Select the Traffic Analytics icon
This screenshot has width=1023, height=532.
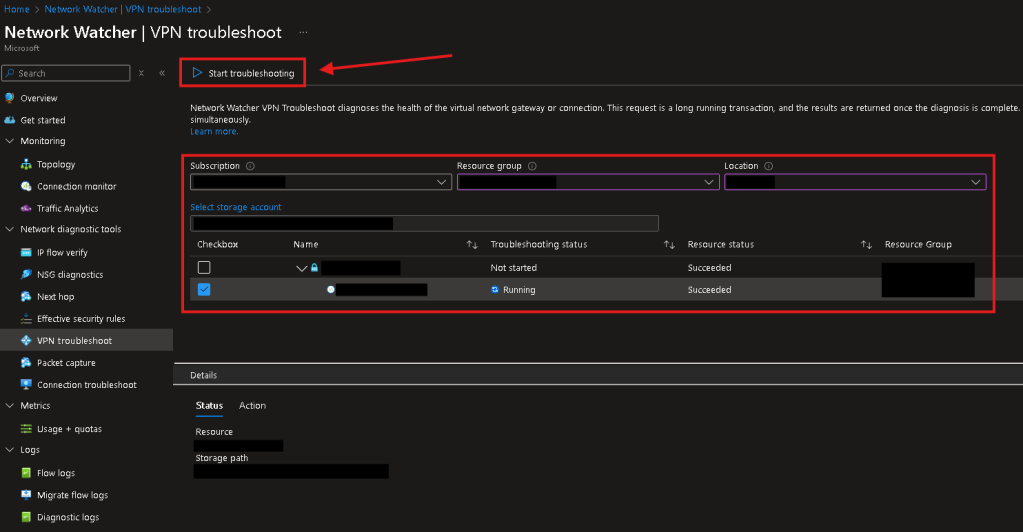pos(27,208)
